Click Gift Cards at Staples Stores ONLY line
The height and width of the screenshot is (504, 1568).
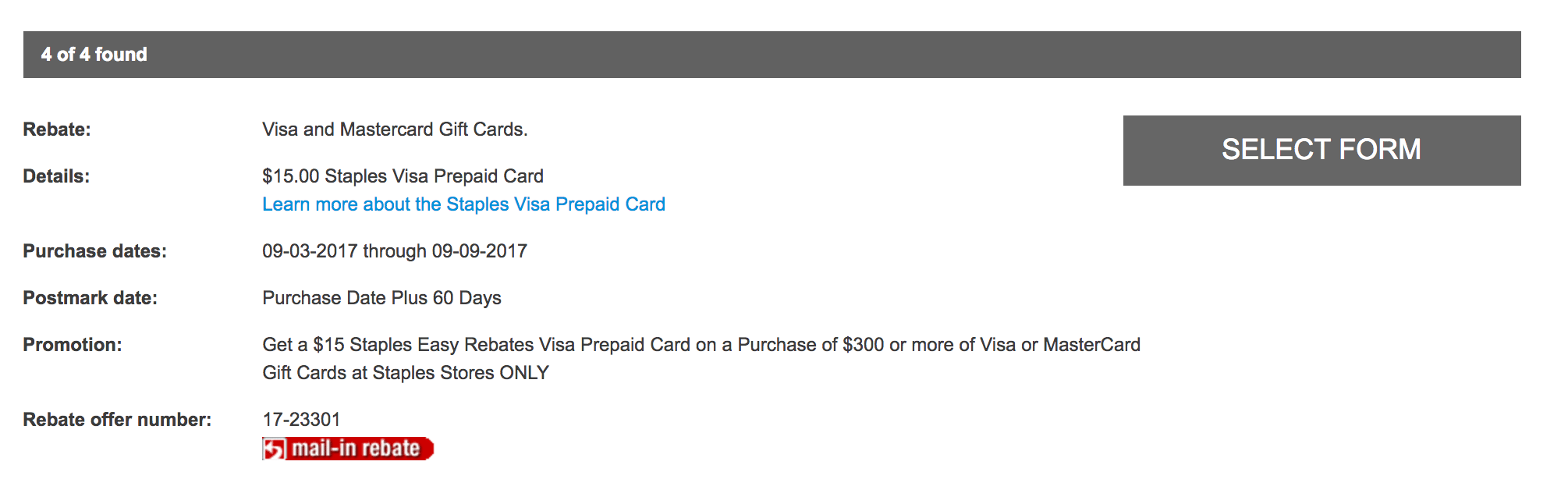coord(406,373)
